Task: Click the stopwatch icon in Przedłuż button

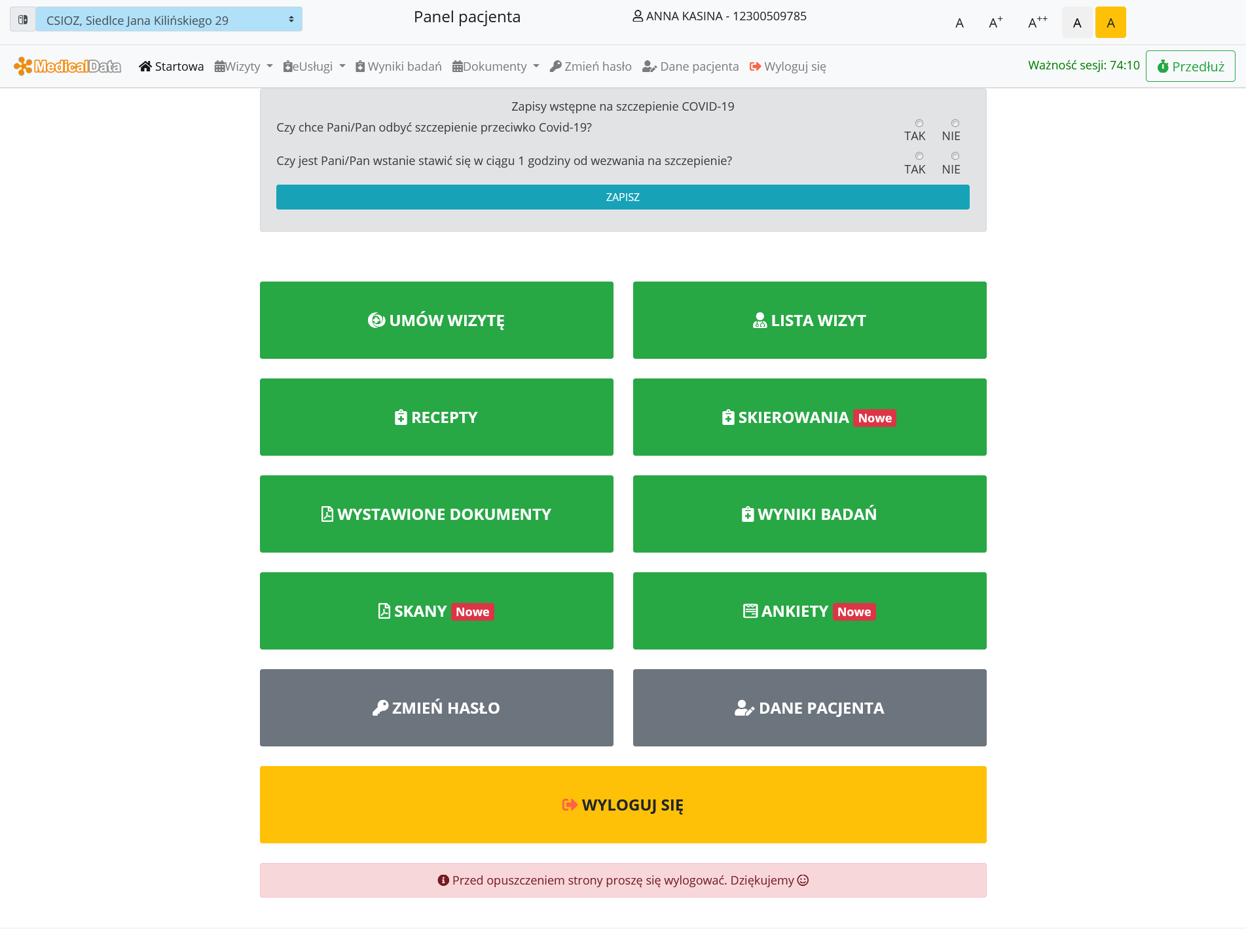Action: point(1163,66)
